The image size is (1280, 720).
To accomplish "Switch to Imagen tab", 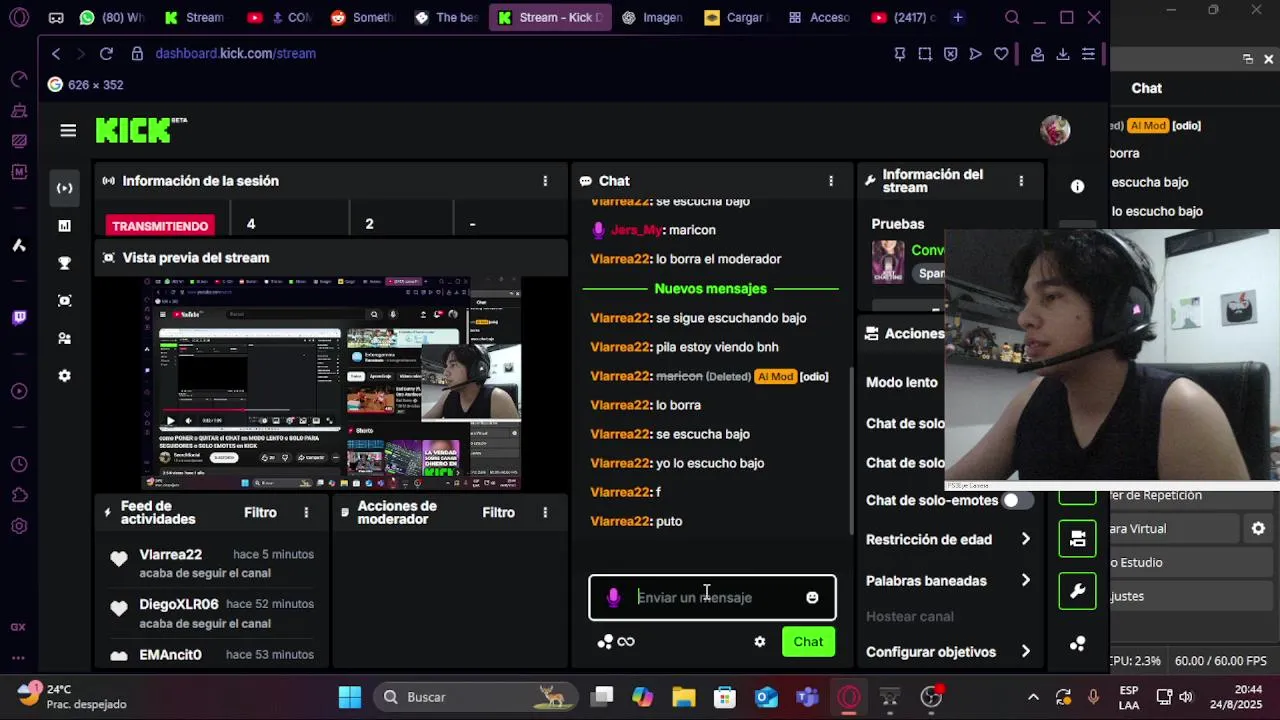I will (652, 18).
